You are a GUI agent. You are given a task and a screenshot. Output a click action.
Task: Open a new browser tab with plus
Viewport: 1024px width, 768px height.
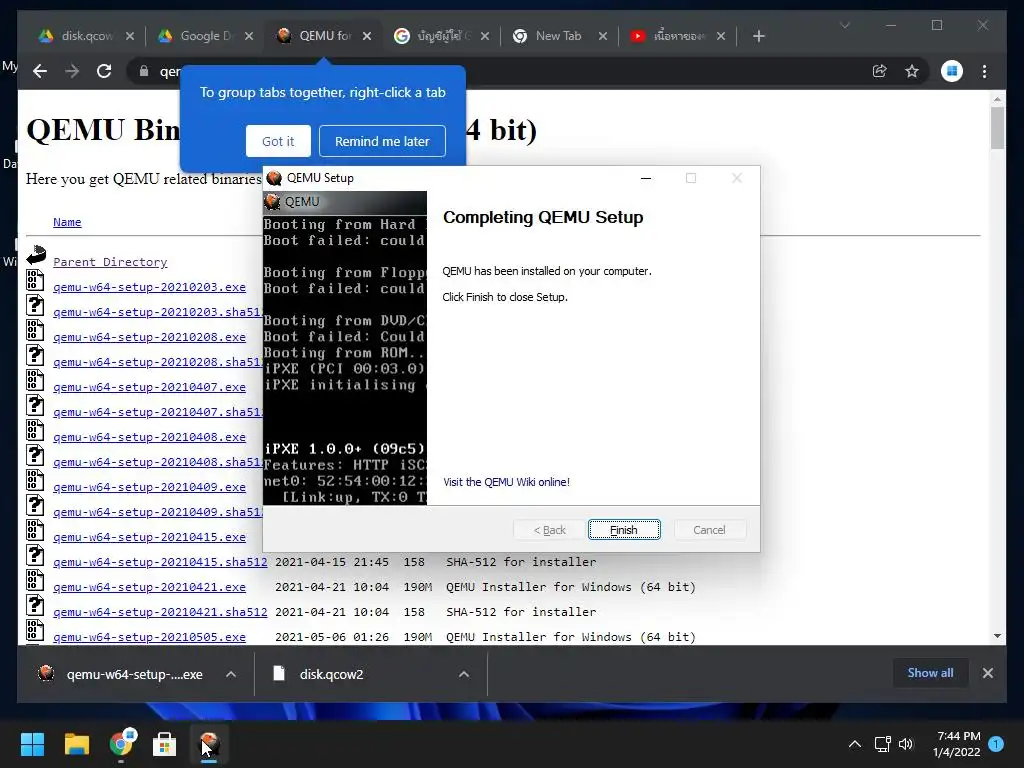coord(758,36)
